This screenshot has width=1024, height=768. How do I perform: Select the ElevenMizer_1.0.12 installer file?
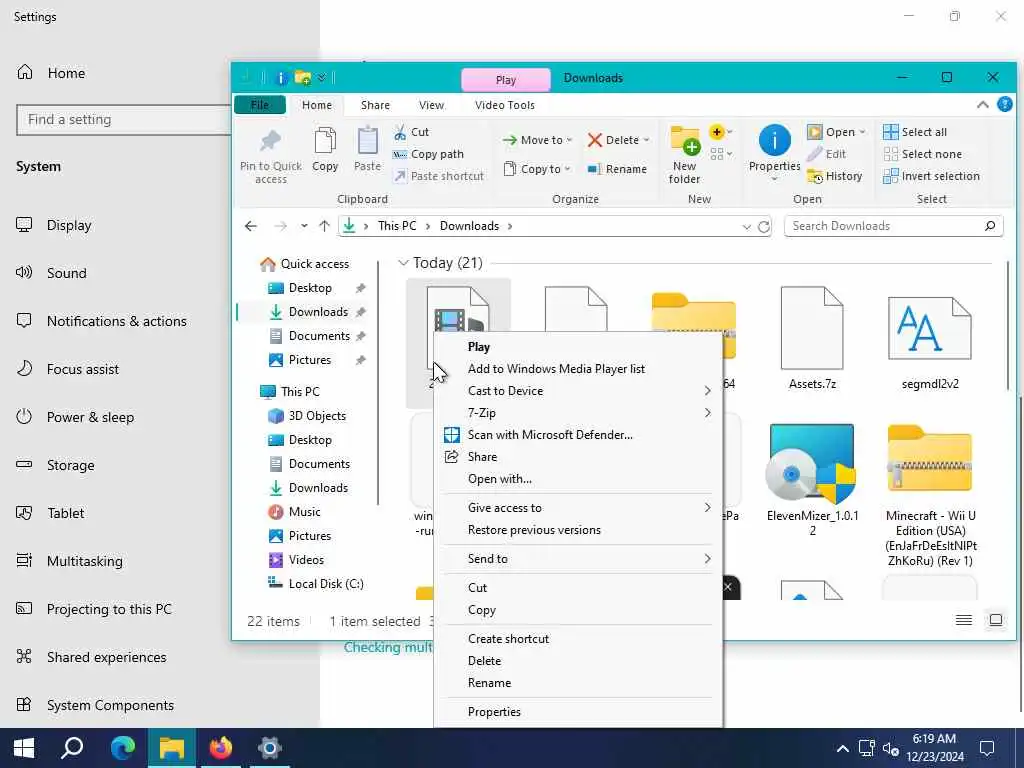point(812,481)
